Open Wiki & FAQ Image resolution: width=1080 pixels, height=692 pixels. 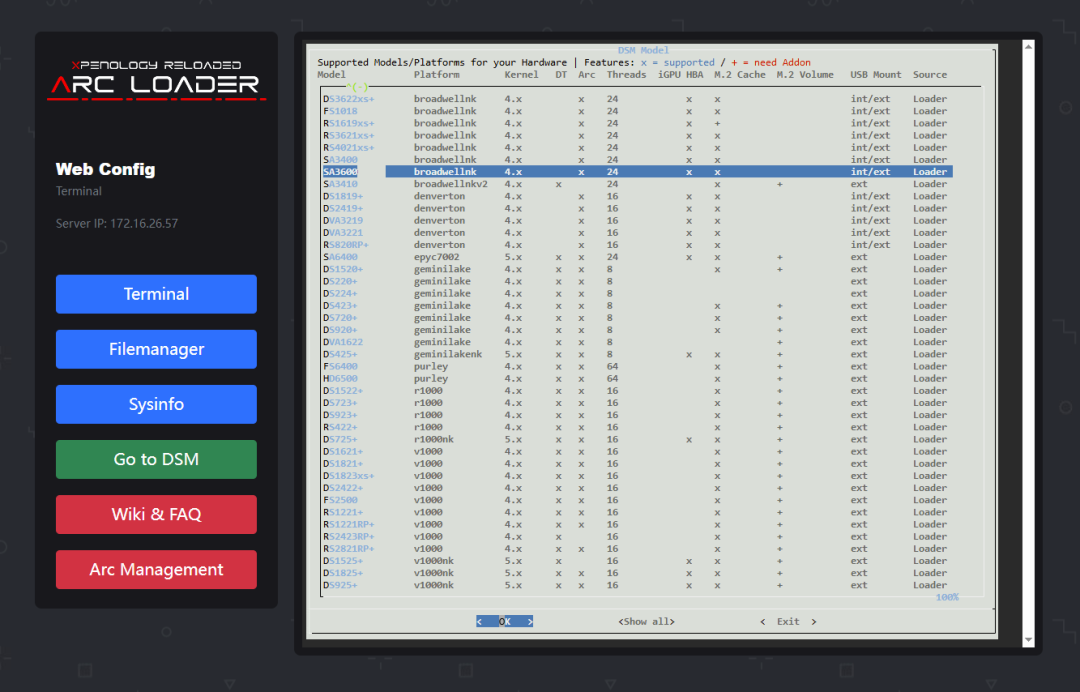156,514
